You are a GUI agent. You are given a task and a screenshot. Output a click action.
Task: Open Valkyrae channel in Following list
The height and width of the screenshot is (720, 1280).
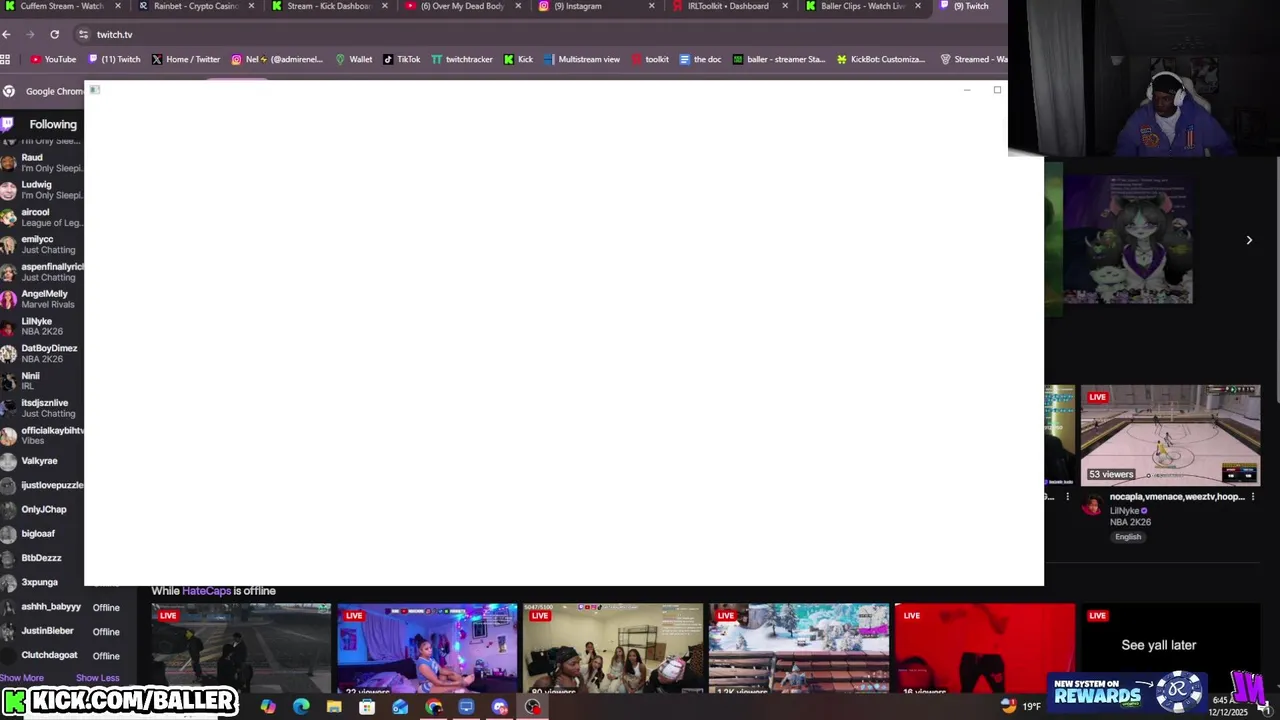[42, 461]
